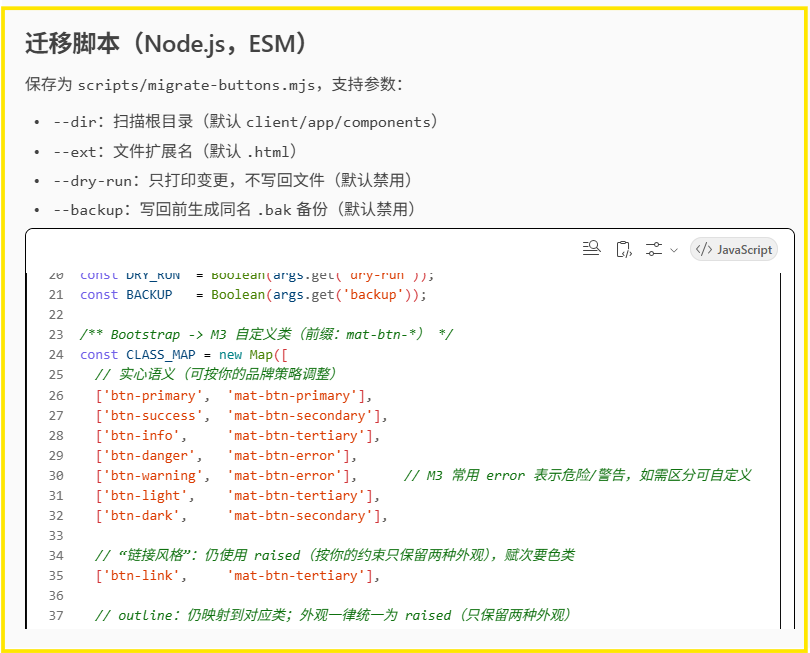The image size is (810, 653).
Task: Copy code with the clipboard icon
Action: [x=624, y=249]
